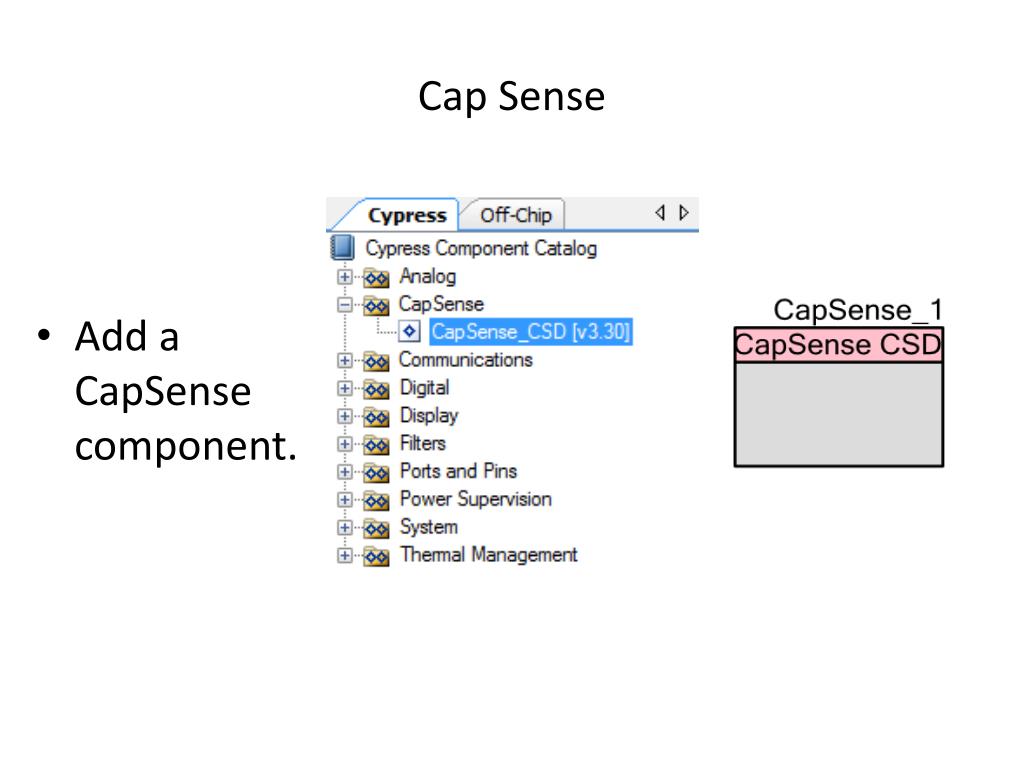Switch to the Off-Chip tab

515,215
